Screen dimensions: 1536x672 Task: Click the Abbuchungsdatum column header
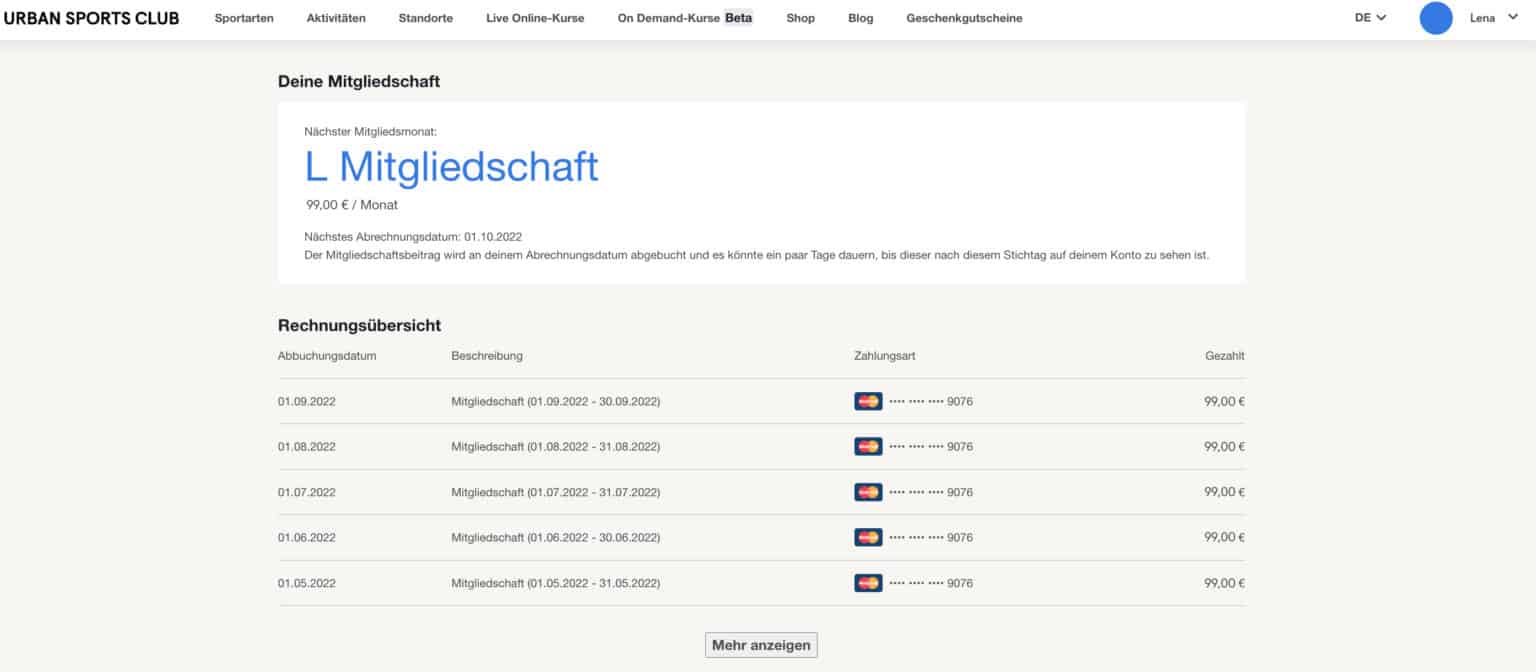(327, 356)
